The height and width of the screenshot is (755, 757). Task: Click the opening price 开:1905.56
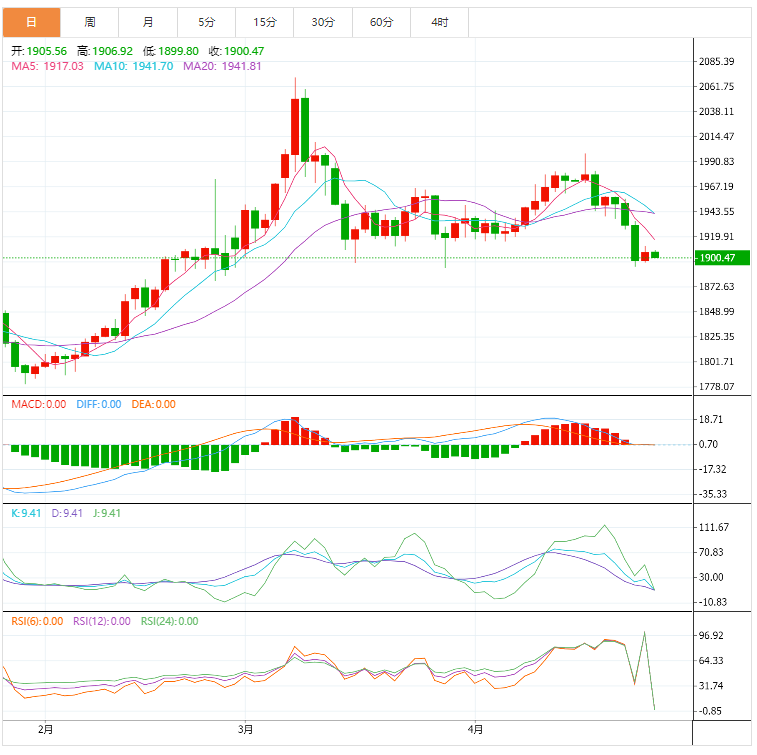(39, 51)
